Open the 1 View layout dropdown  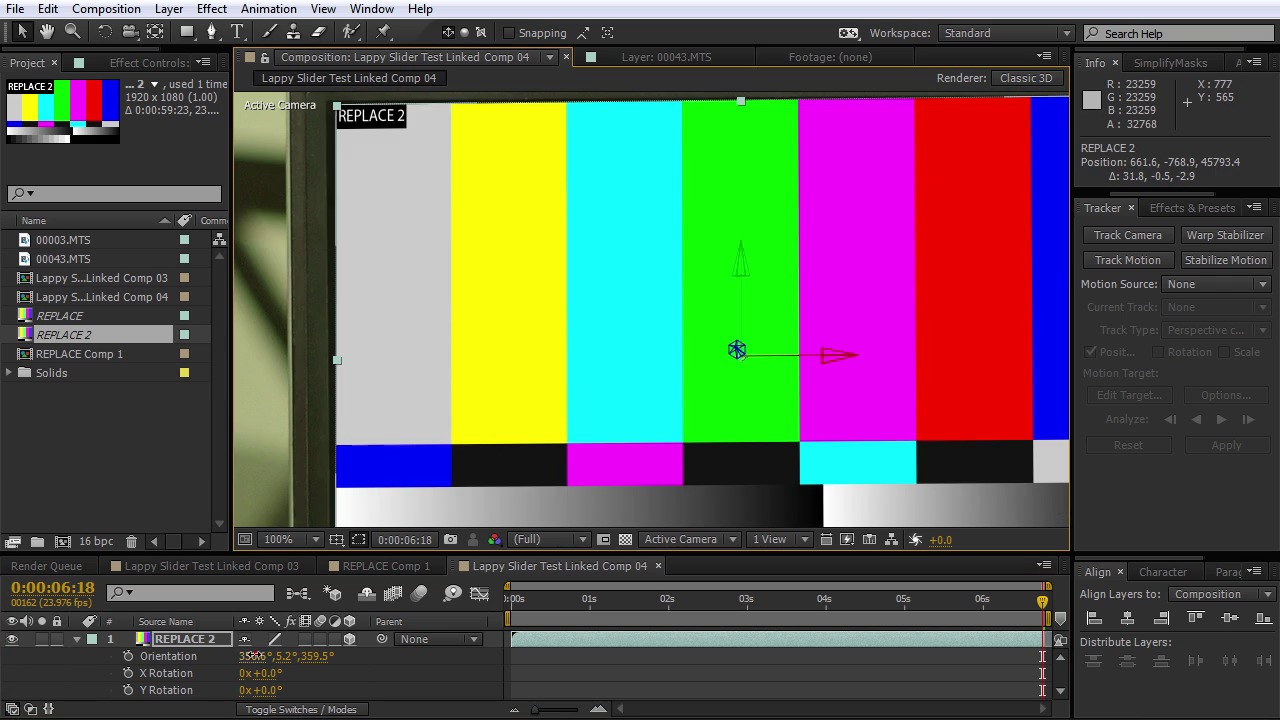coord(780,540)
